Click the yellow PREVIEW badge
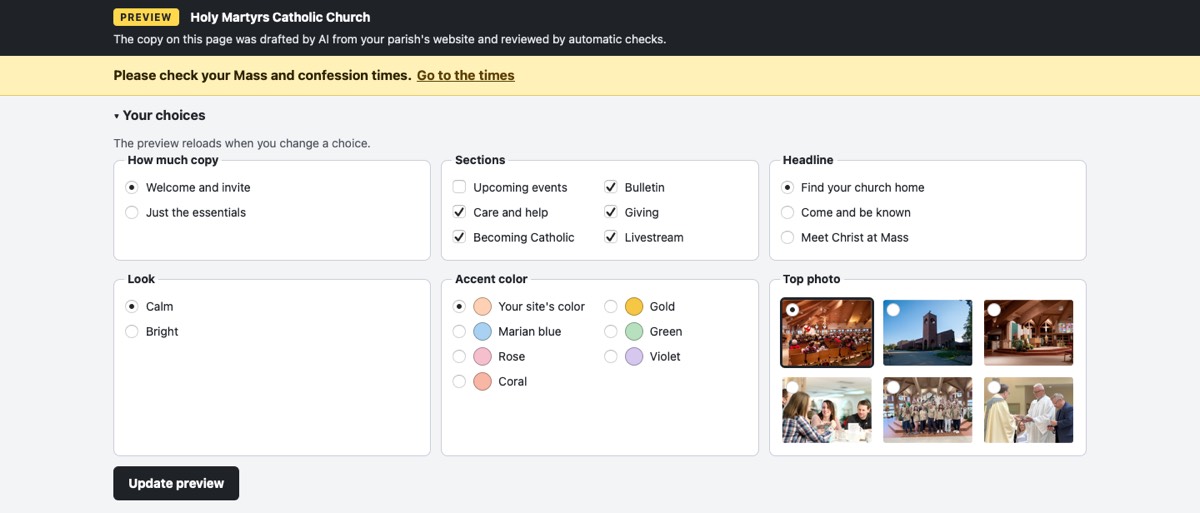Screen dimensions: 1200x513 pos(146,17)
